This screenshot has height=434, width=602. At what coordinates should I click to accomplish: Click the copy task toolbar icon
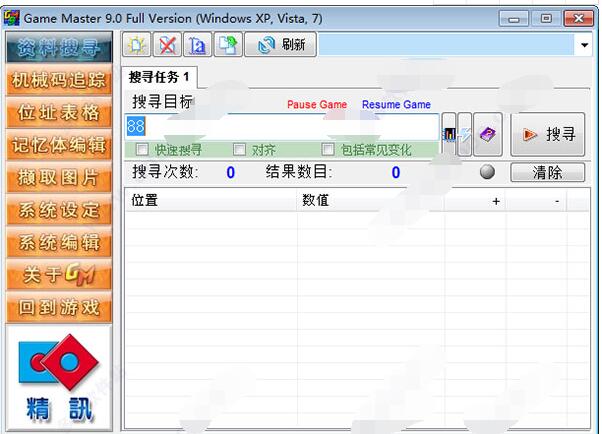point(228,45)
